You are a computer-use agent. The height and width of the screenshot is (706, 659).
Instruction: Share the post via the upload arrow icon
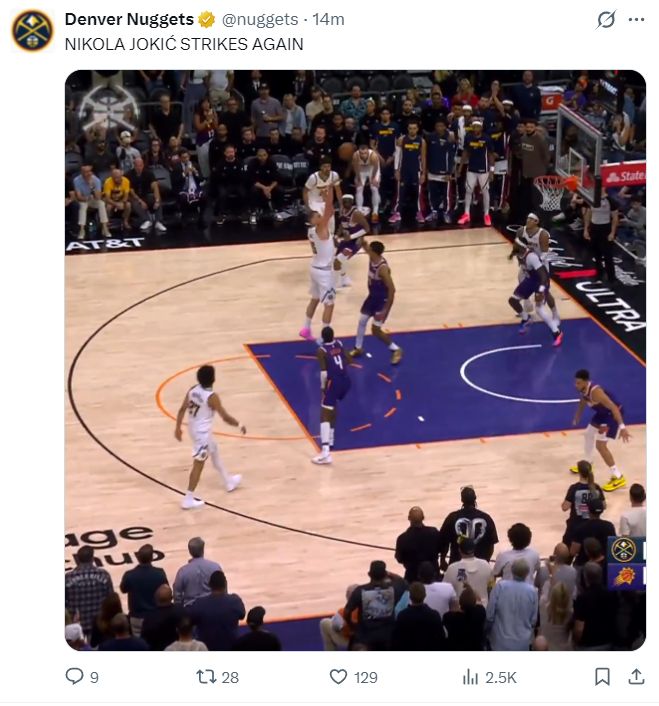pyautogui.click(x=636, y=677)
